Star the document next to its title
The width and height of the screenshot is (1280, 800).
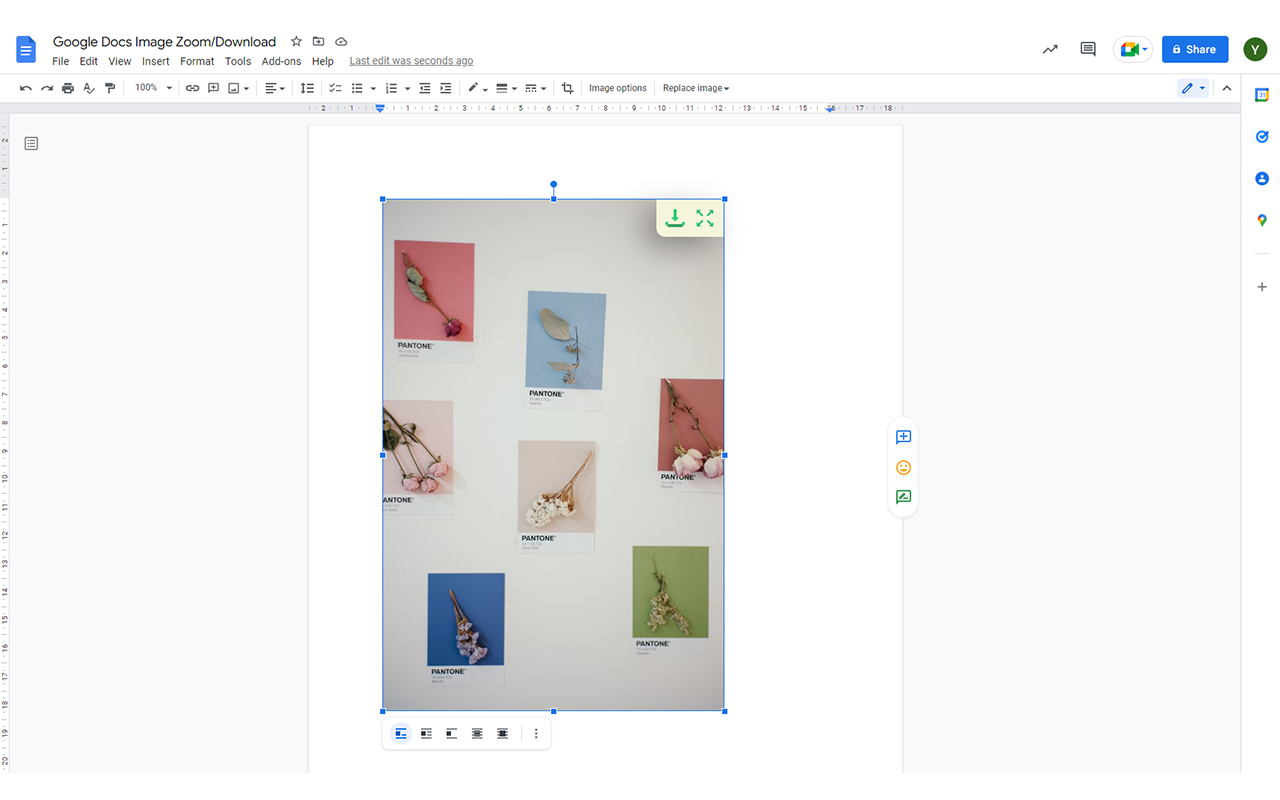coord(296,41)
